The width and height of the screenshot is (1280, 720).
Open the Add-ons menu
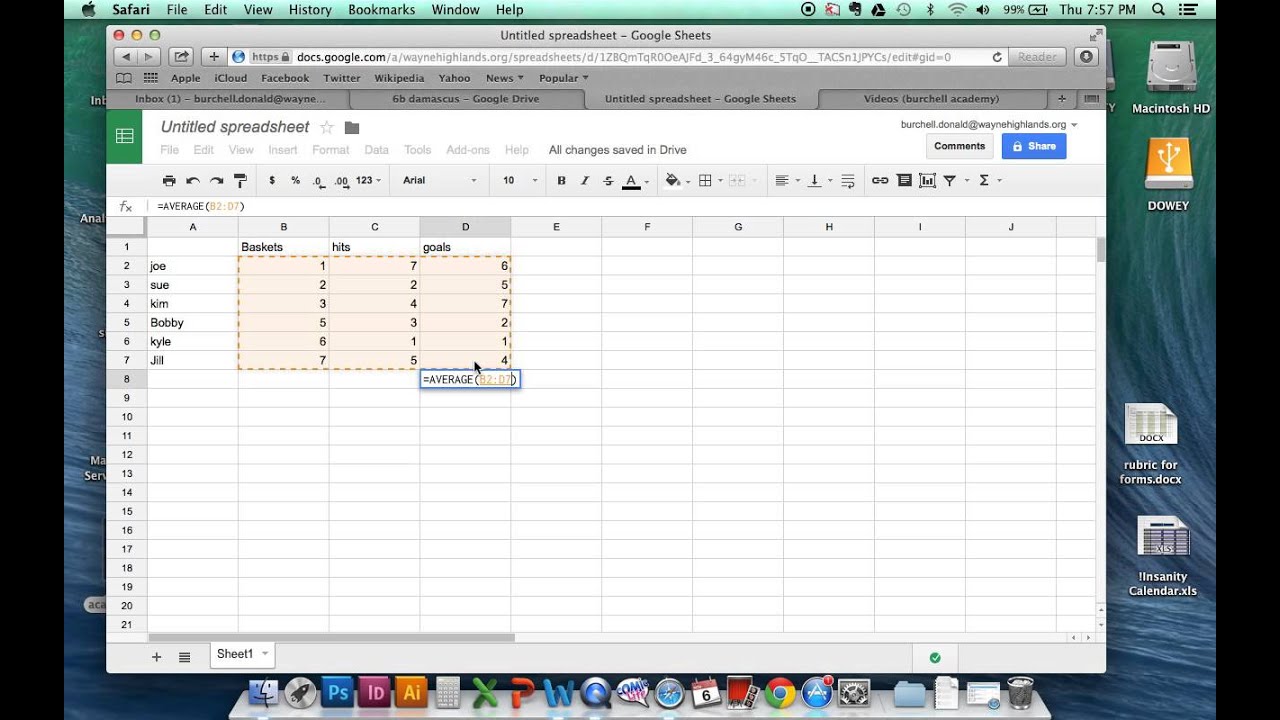coord(467,150)
